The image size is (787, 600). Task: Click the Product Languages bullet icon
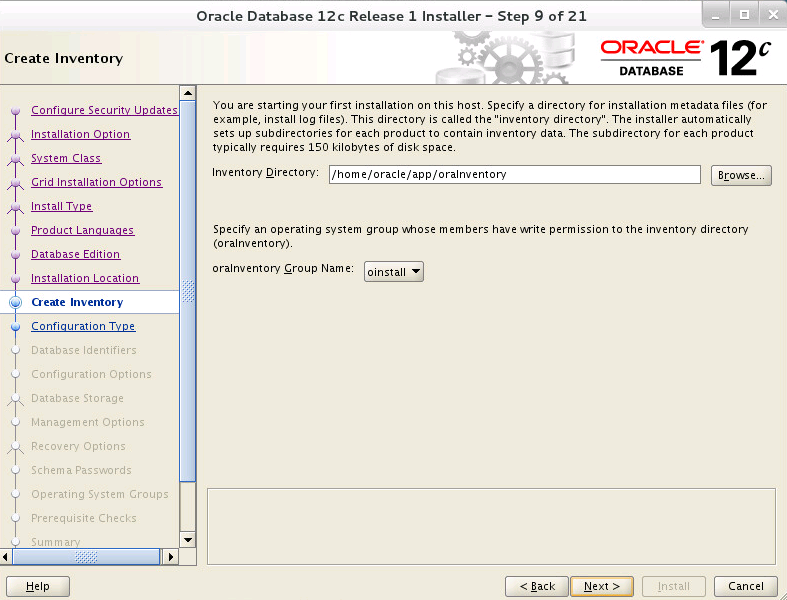click(16, 230)
